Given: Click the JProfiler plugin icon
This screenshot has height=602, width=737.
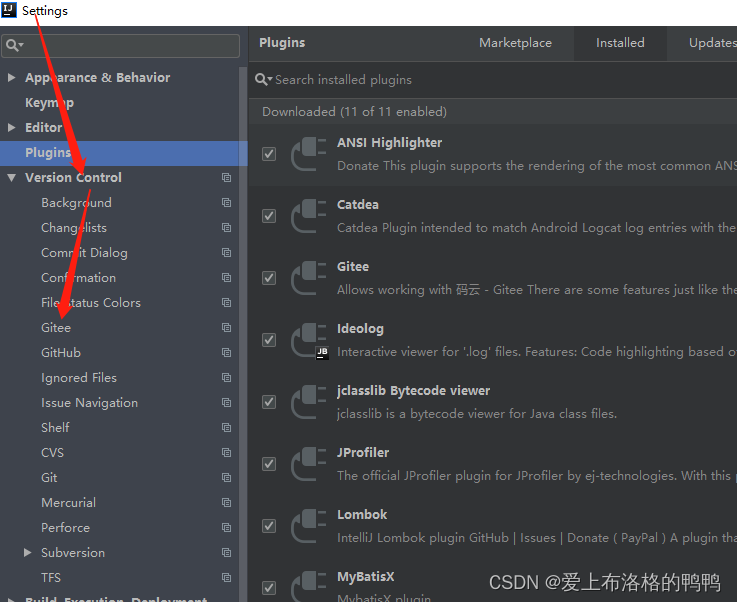Looking at the screenshot, I should [x=308, y=464].
